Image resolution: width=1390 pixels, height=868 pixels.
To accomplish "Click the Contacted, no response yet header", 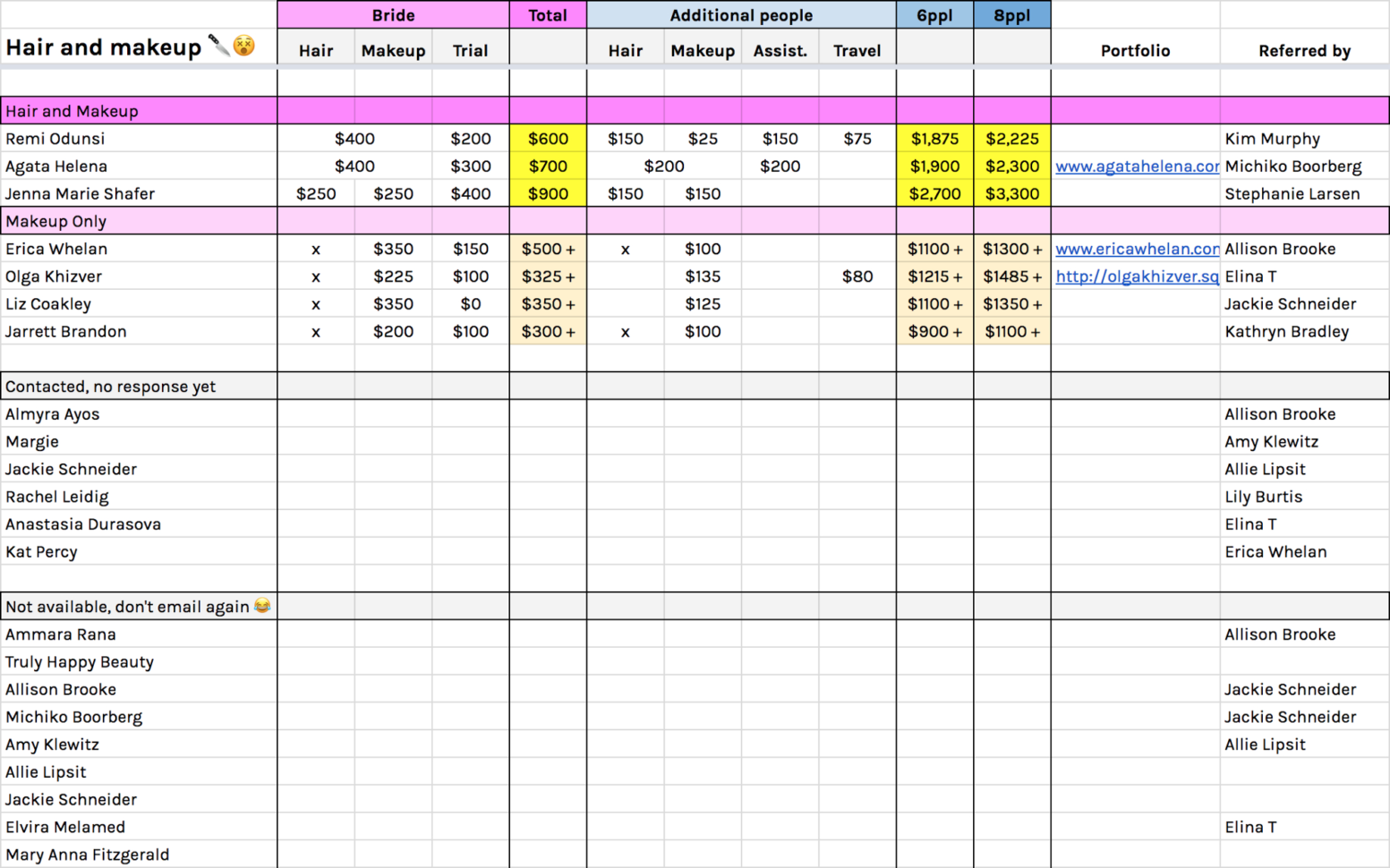I will click(109, 386).
